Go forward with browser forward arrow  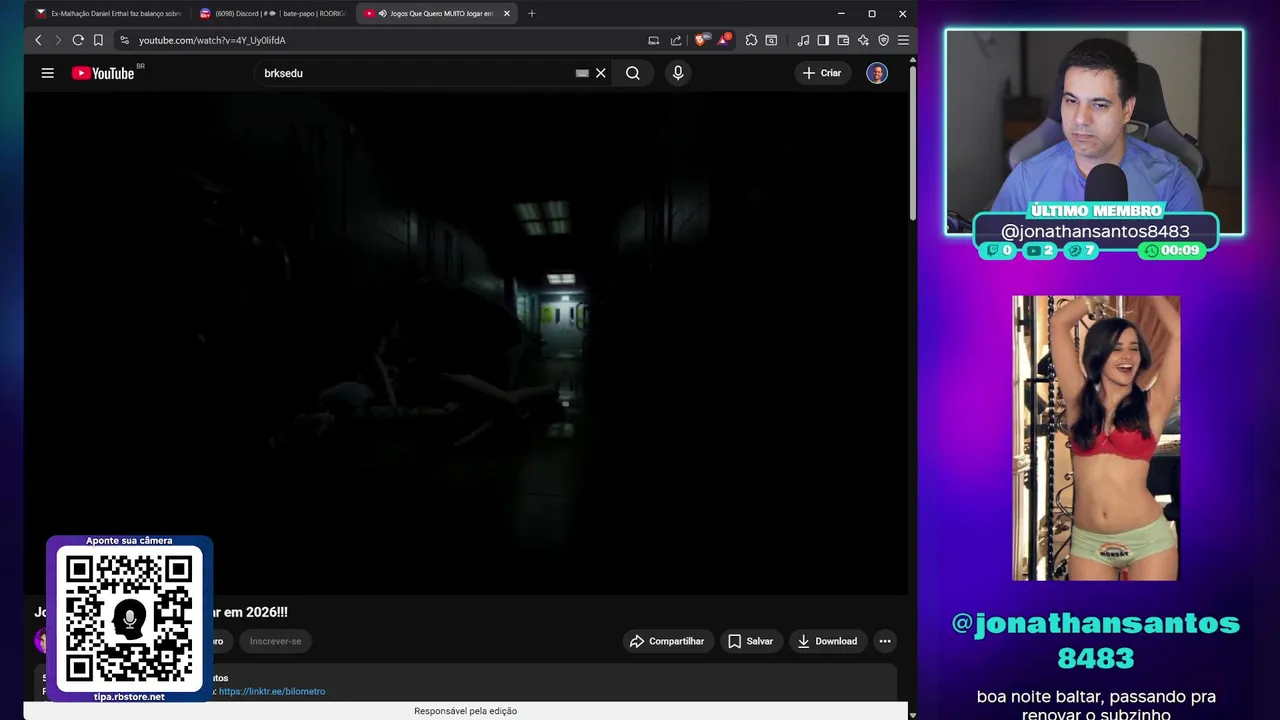click(x=57, y=40)
